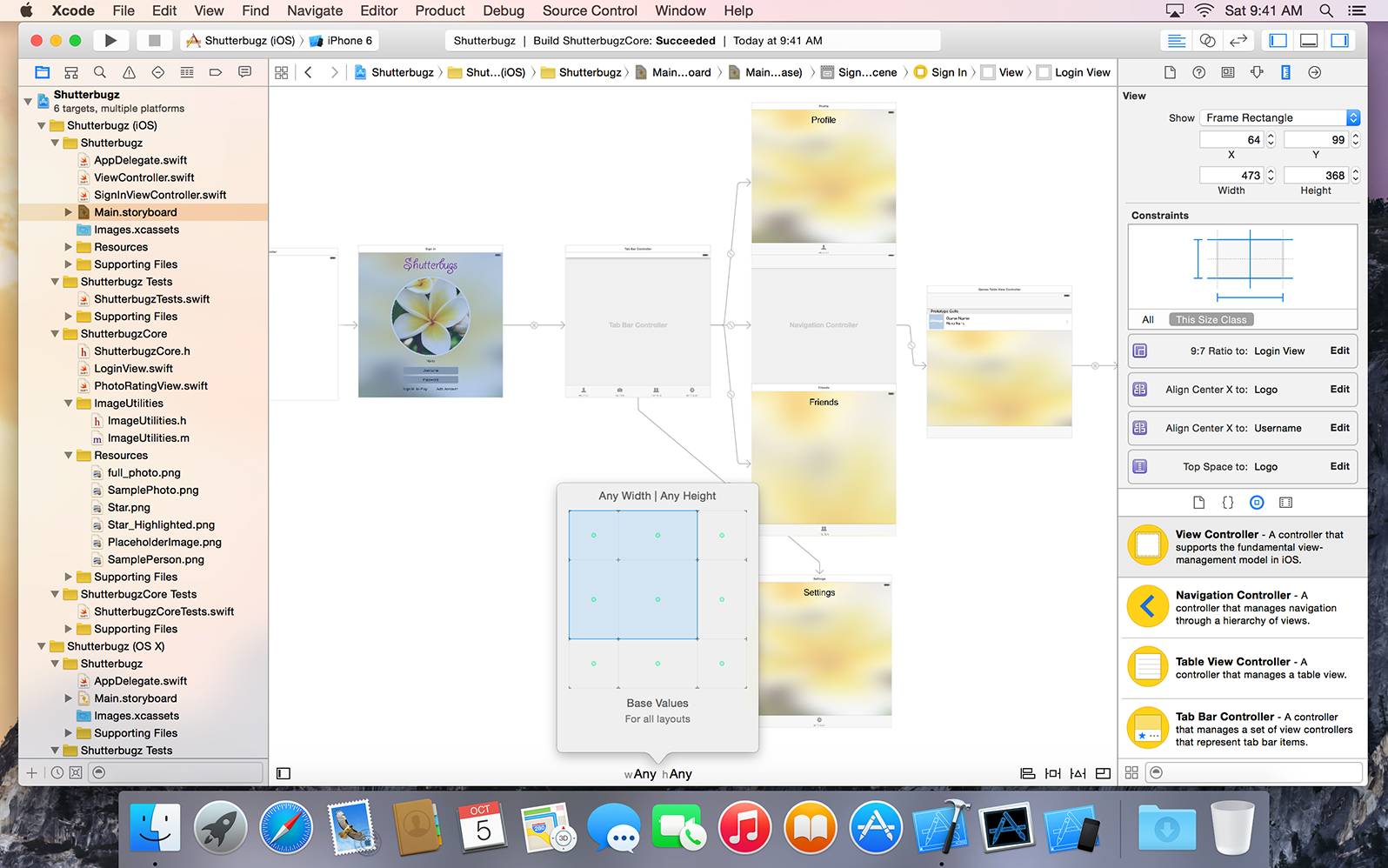Screen dimensions: 1388x868
Task: Edit the 9:7 Ratio to Login View constraint
Action: 1339,351
